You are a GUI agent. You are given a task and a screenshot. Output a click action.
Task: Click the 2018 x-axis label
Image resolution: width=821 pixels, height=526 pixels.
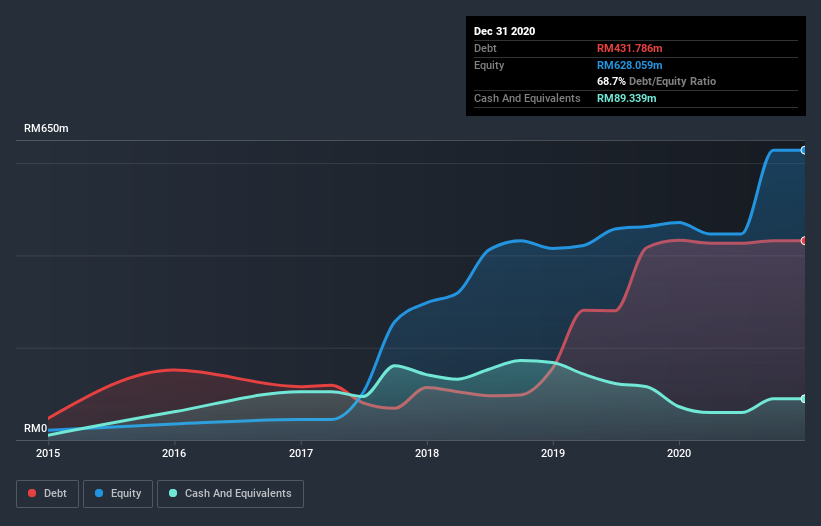(x=427, y=453)
